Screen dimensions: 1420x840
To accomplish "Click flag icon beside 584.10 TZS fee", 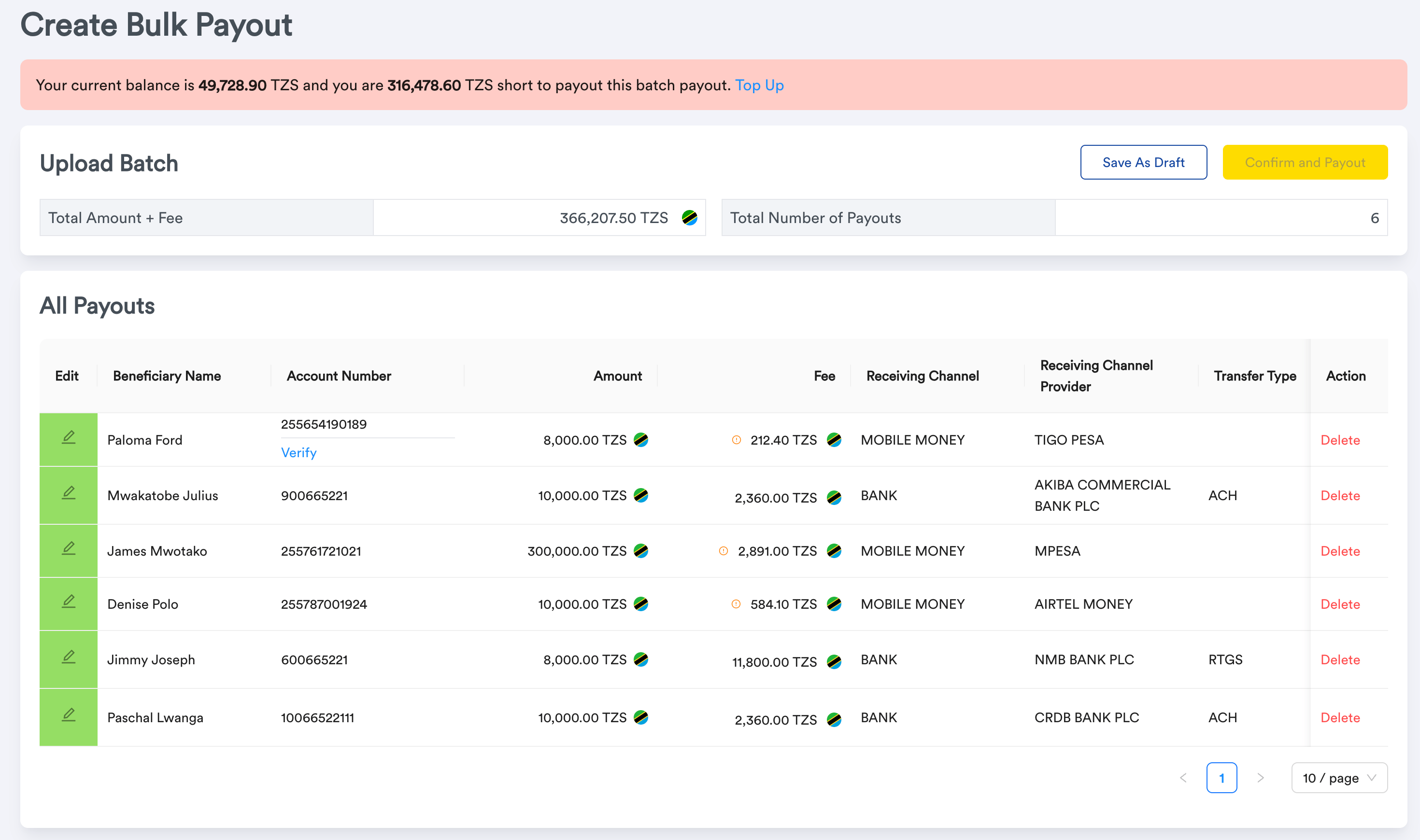I will click(834, 604).
